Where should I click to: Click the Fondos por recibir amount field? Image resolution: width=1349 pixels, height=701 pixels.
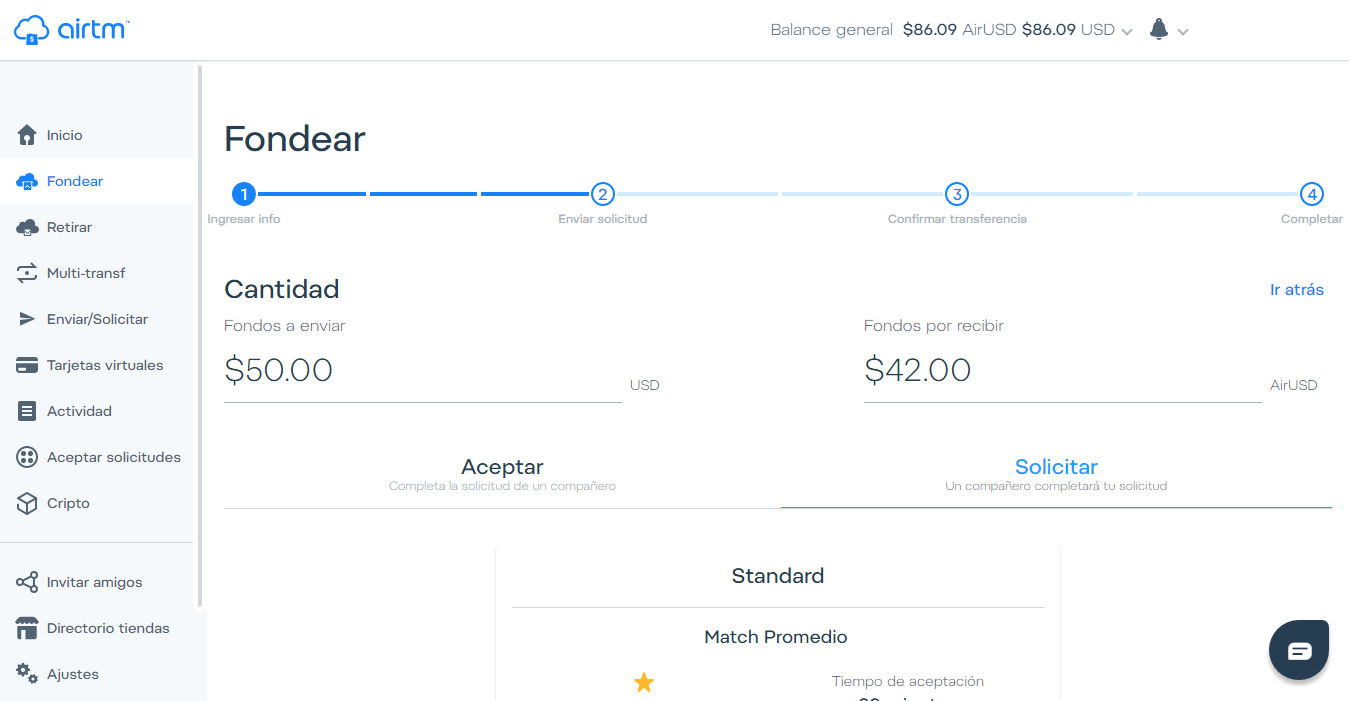tap(1062, 371)
